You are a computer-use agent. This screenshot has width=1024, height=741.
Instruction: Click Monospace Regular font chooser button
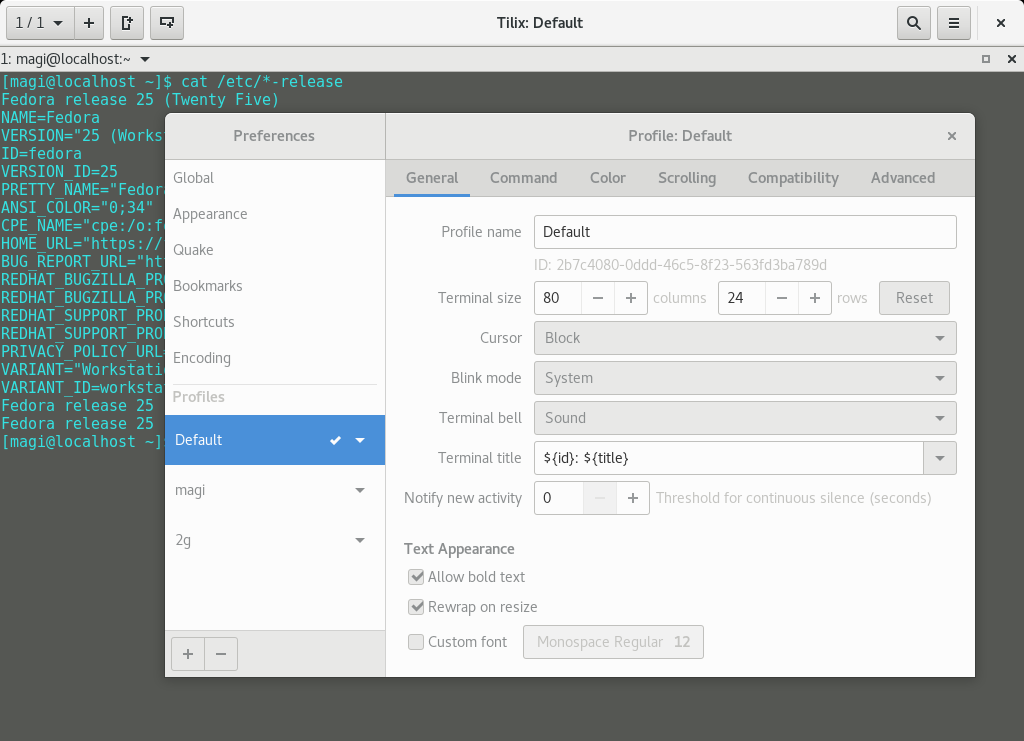click(x=613, y=642)
